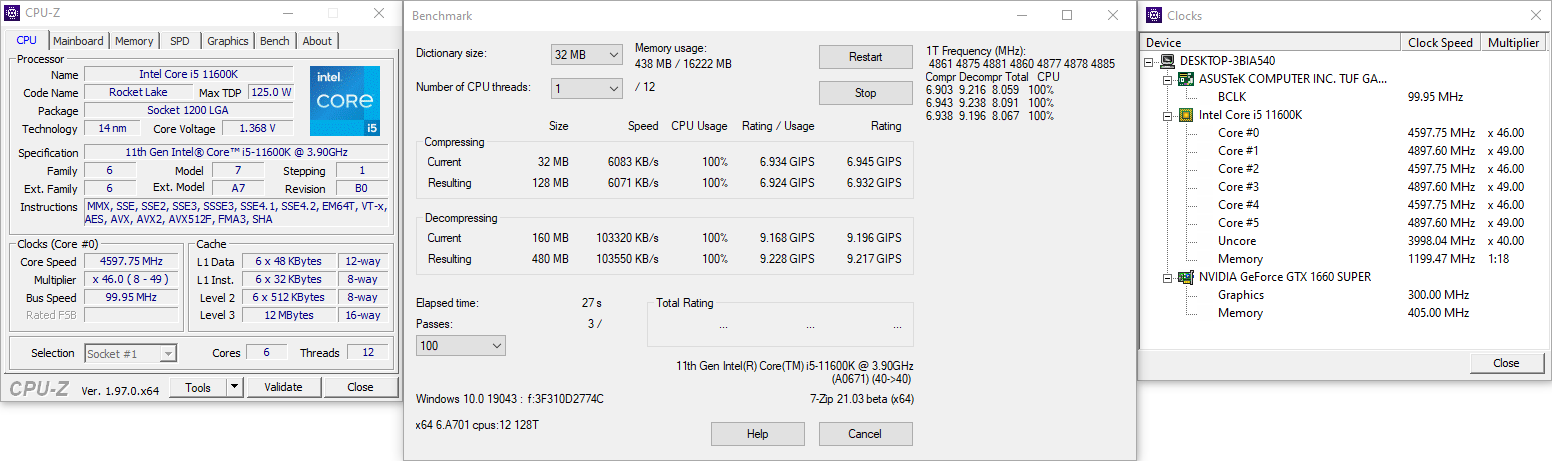Click the Clock Speed column header

[1440, 43]
